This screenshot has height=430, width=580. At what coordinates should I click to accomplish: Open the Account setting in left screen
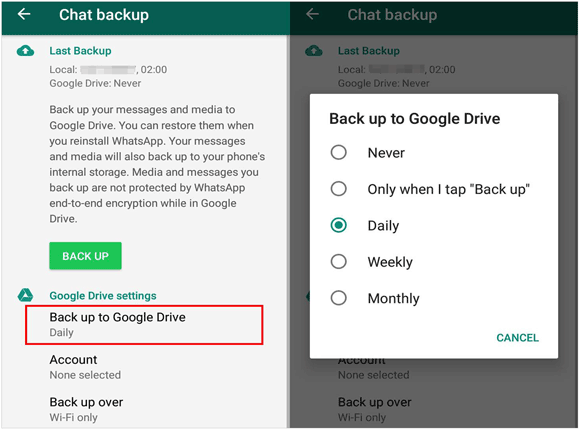point(85,367)
